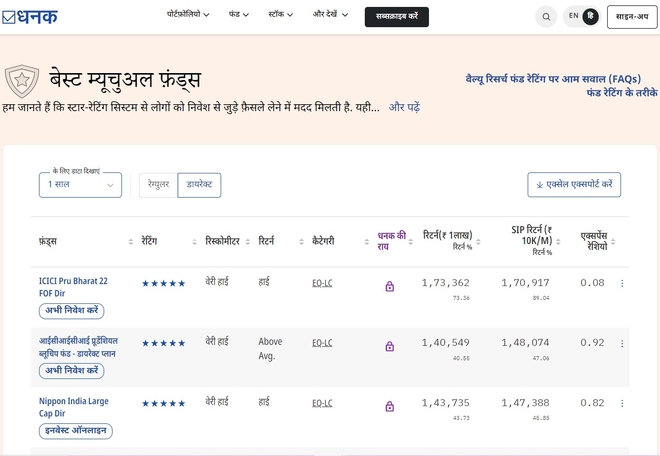Open the 1 साल period dropdown
This screenshot has width=660, height=456.
(80, 185)
